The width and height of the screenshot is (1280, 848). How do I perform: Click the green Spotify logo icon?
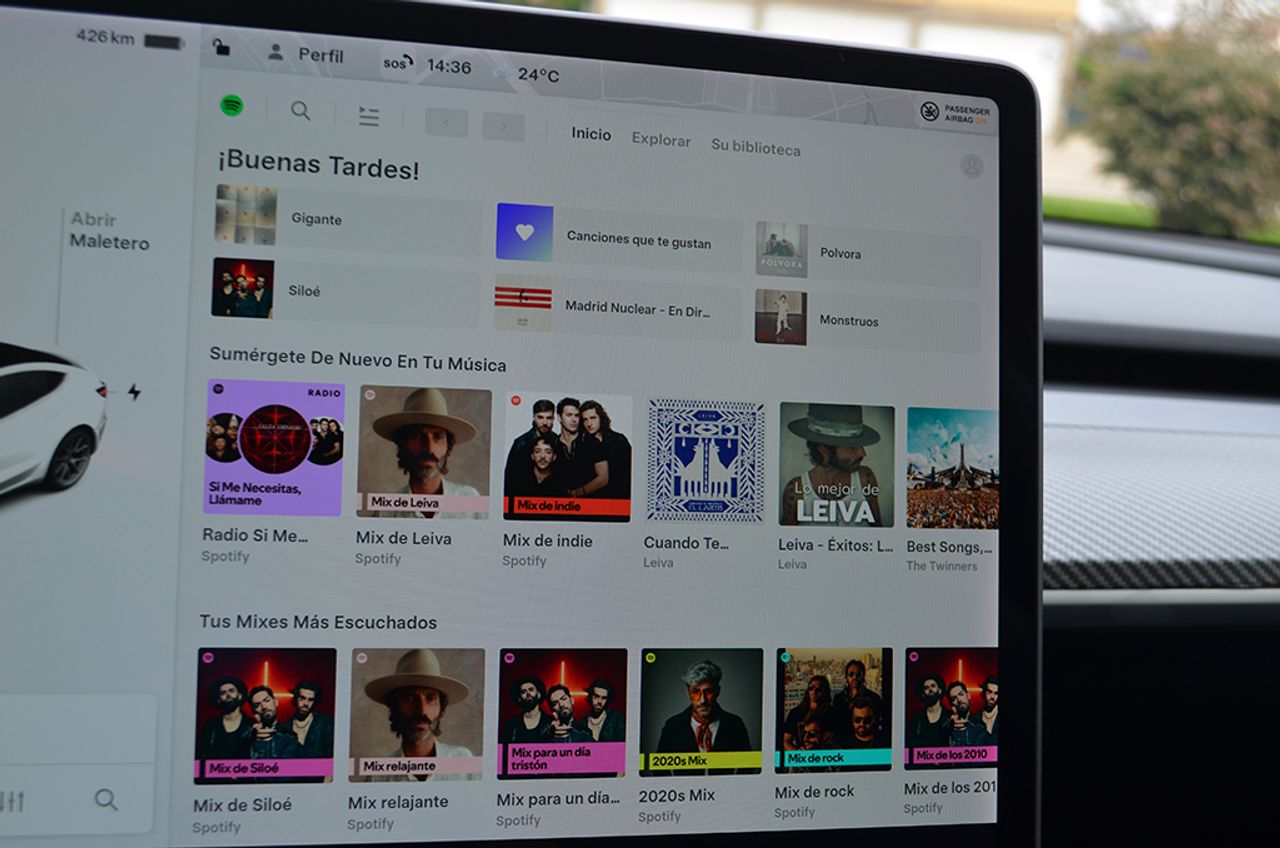point(232,105)
